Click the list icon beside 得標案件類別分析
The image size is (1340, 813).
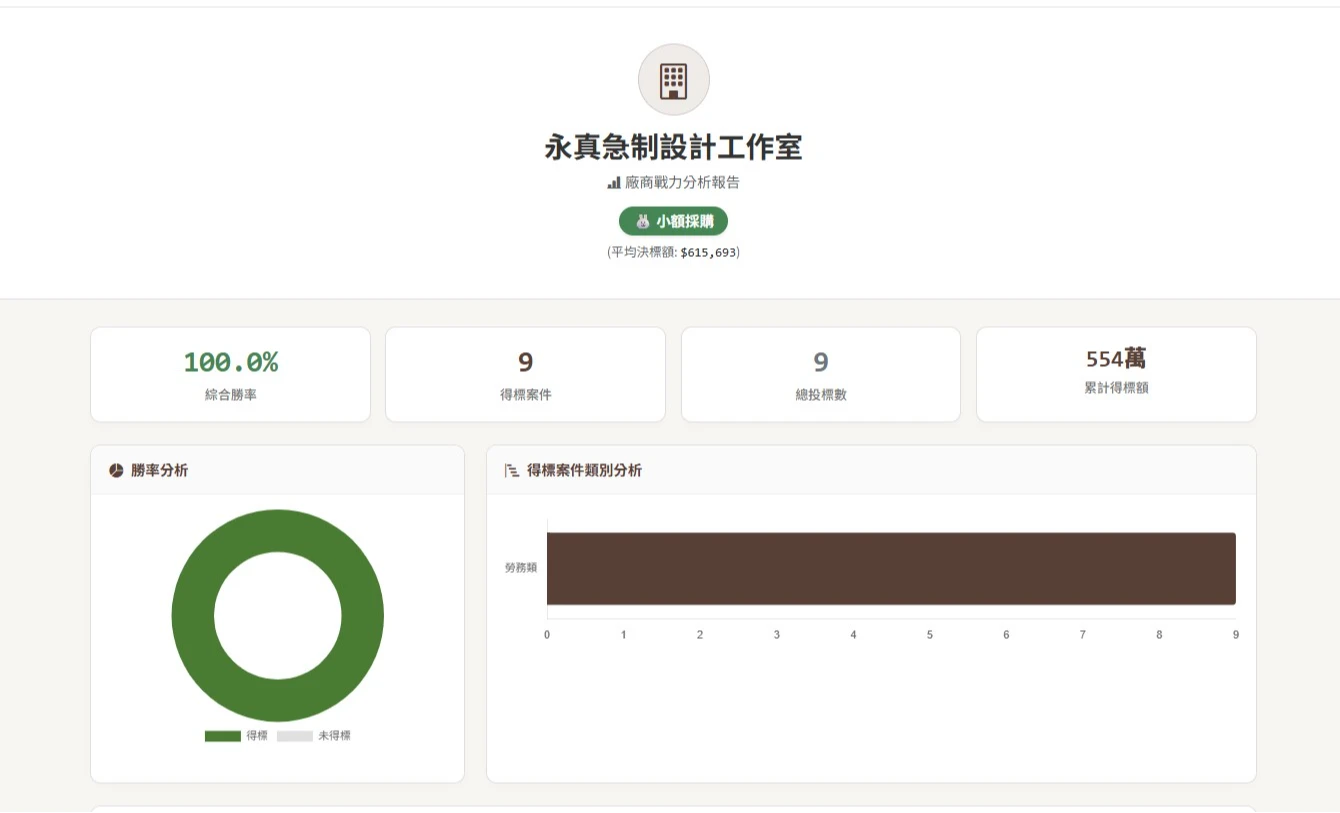(x=512, y=470)
